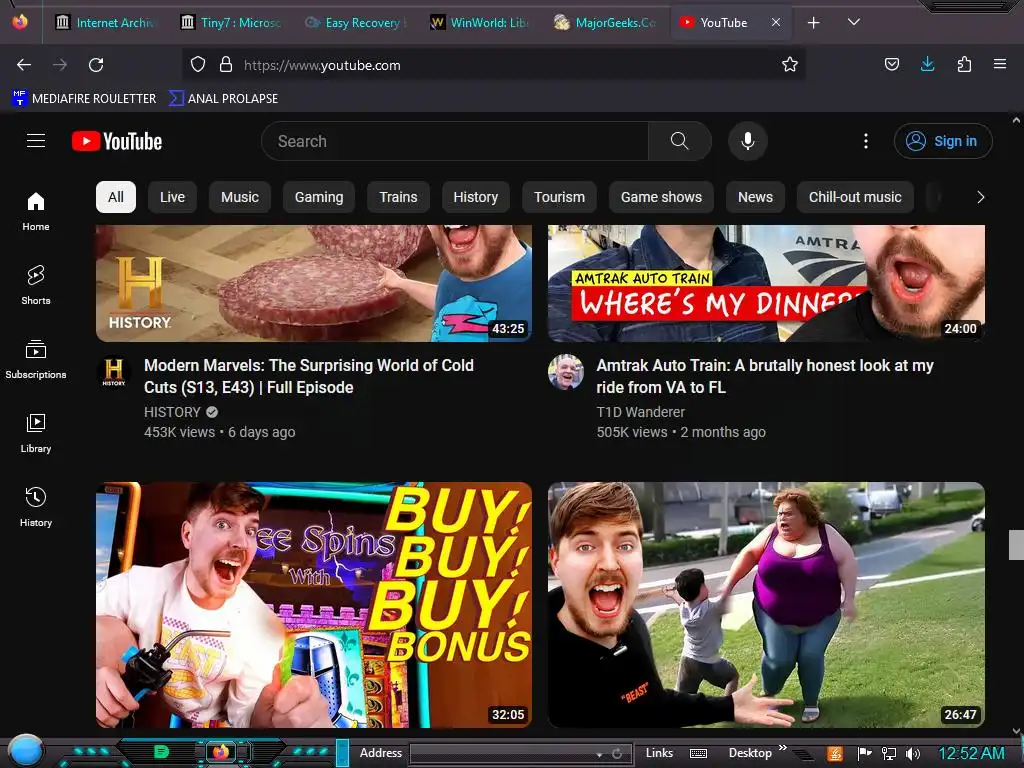
Task: Go back one page in browser
Action: (x=24, y=65)
